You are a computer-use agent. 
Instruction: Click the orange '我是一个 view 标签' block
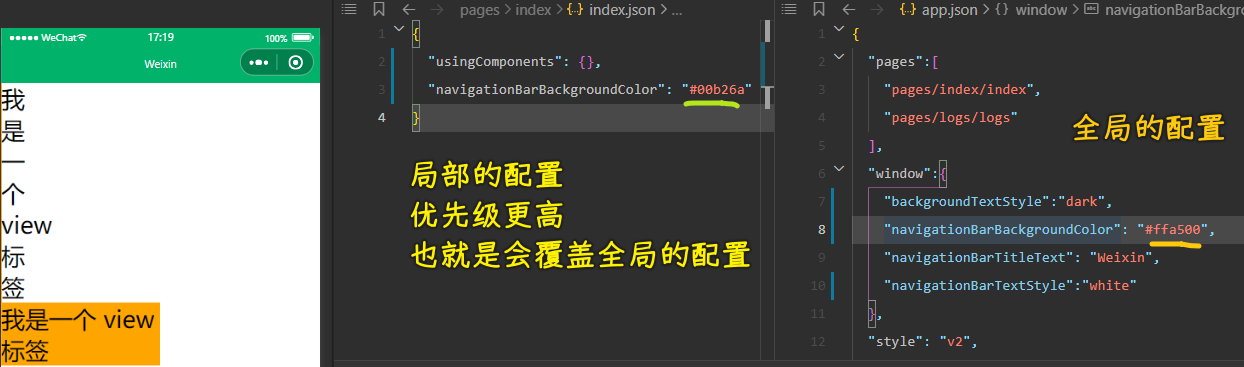tap(80, 335)
